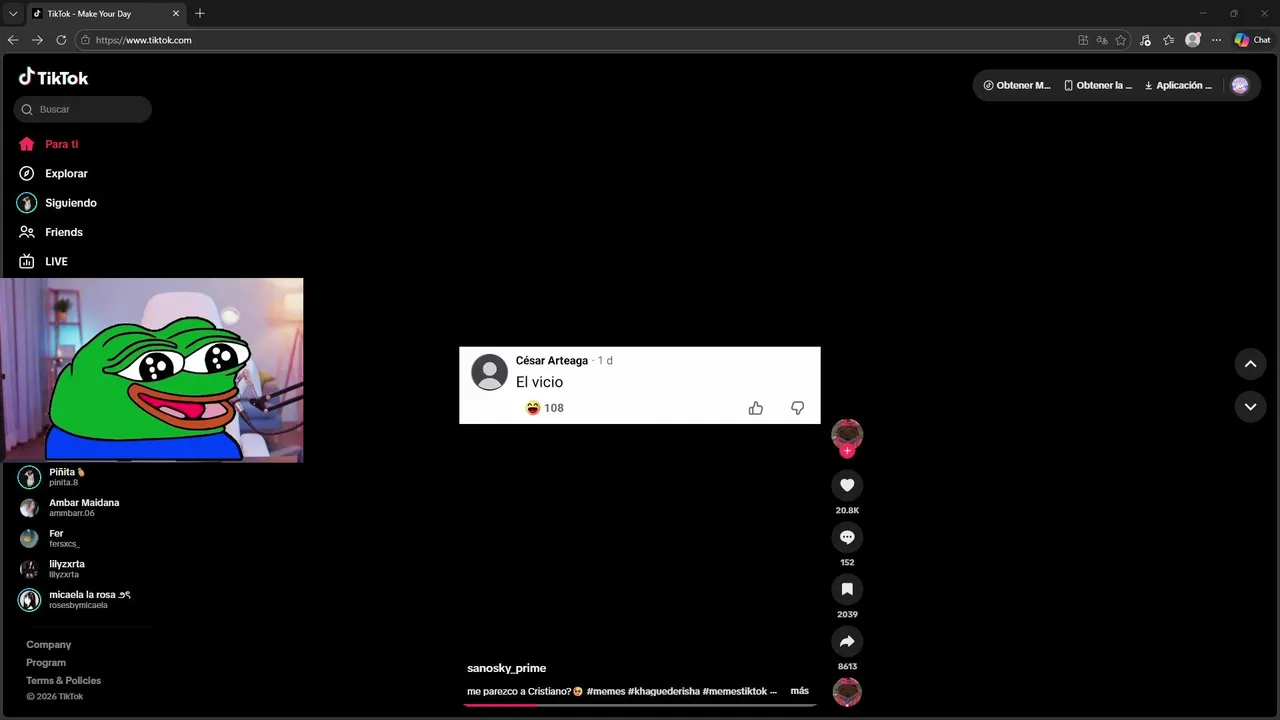Click the #memestiktok hashtag
The height and width of the screenshot is (720, 1280).
tap(735, 691)
